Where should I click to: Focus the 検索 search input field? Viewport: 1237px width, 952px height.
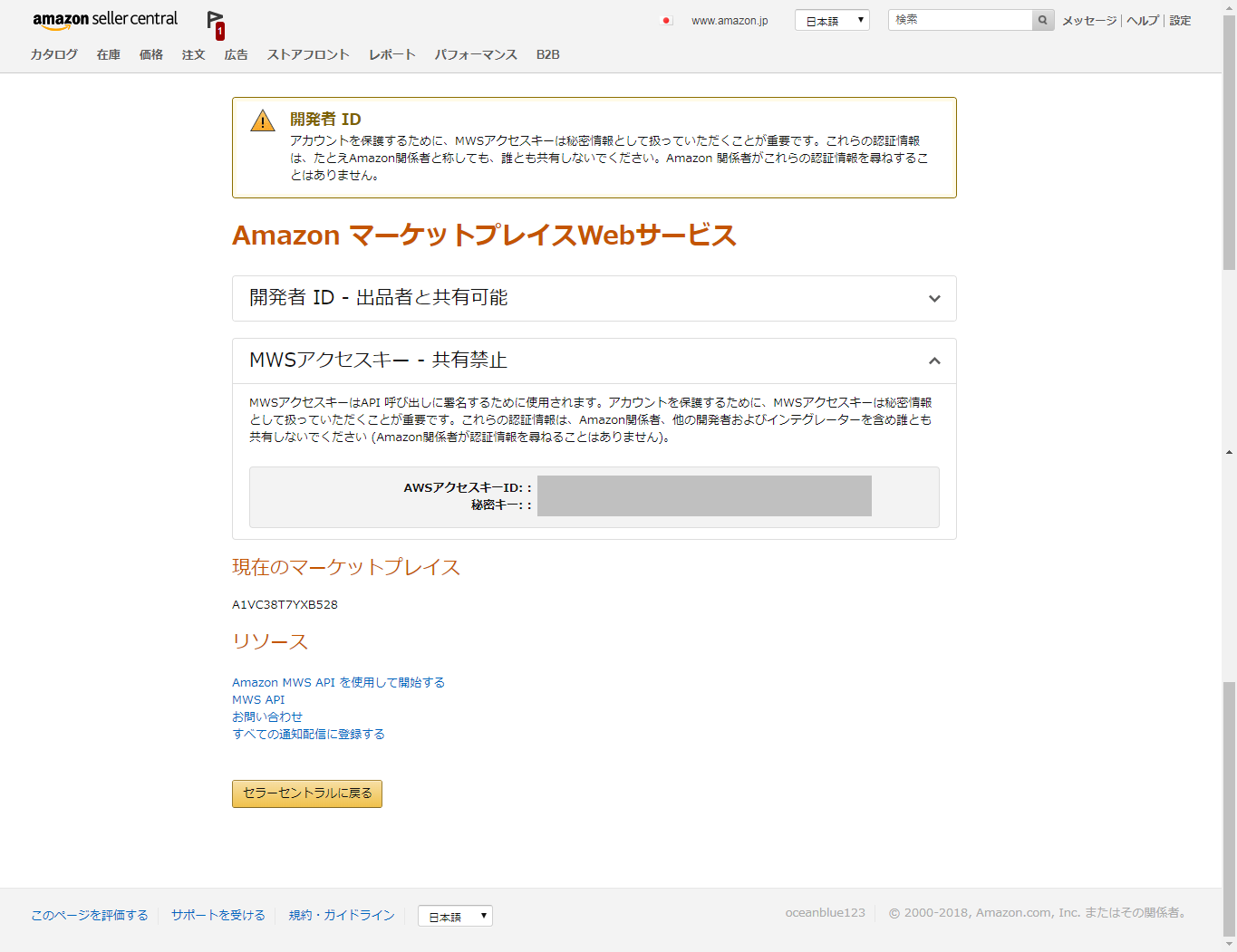(x=961, y=20)
